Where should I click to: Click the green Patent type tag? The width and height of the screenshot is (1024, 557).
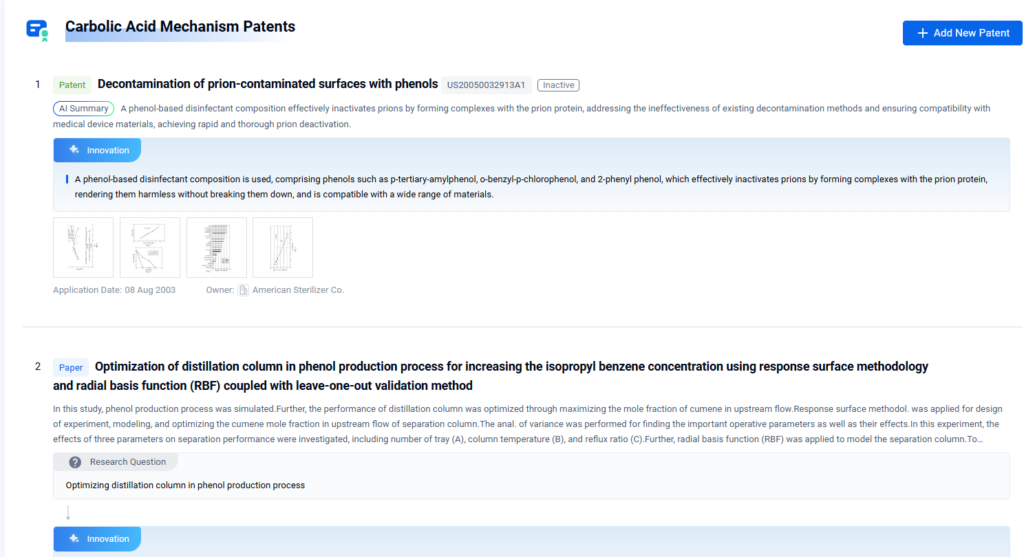coord(72,85)
